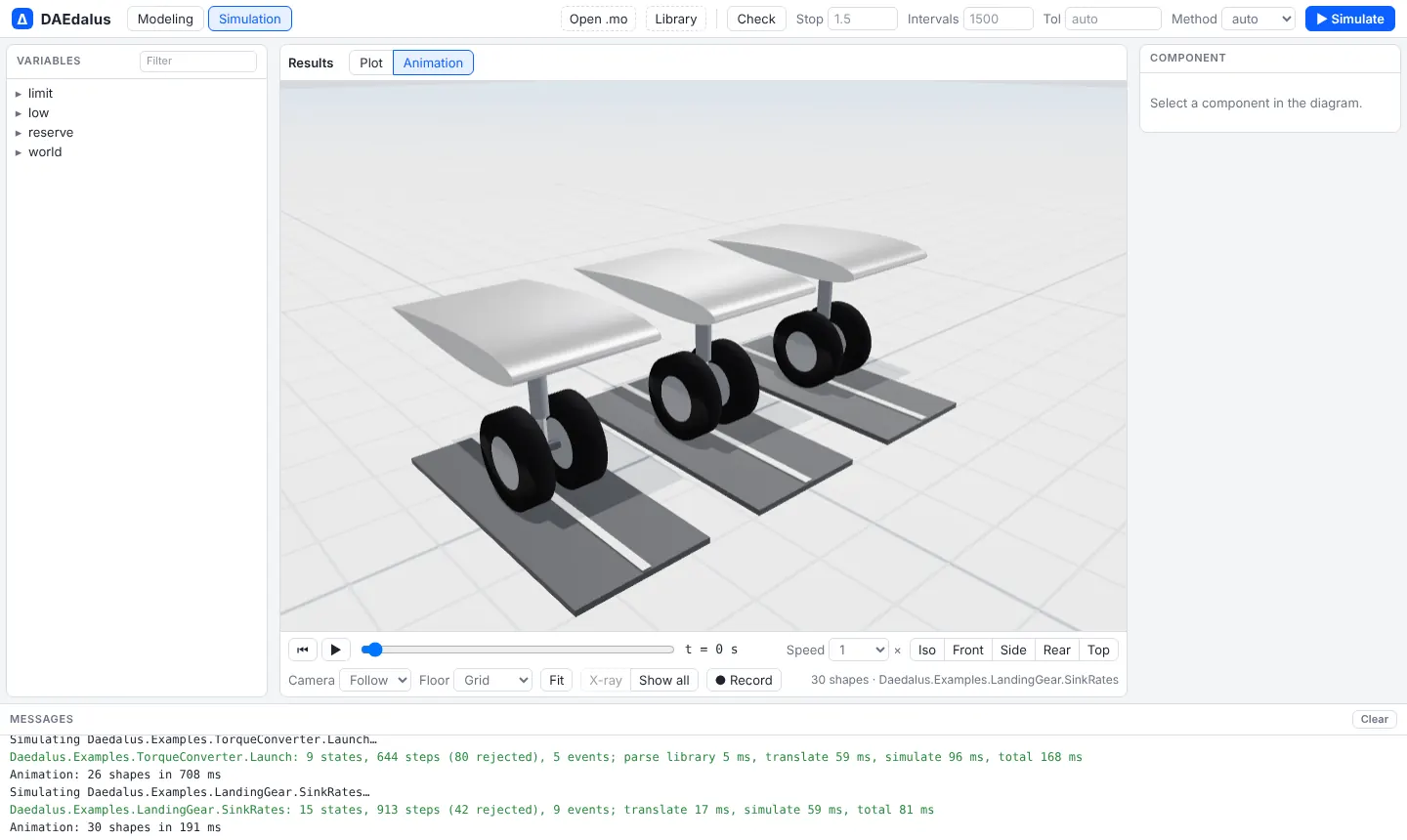Rewind animation to start
This screenshot has height=840, width=1407.
coord(303,650)
